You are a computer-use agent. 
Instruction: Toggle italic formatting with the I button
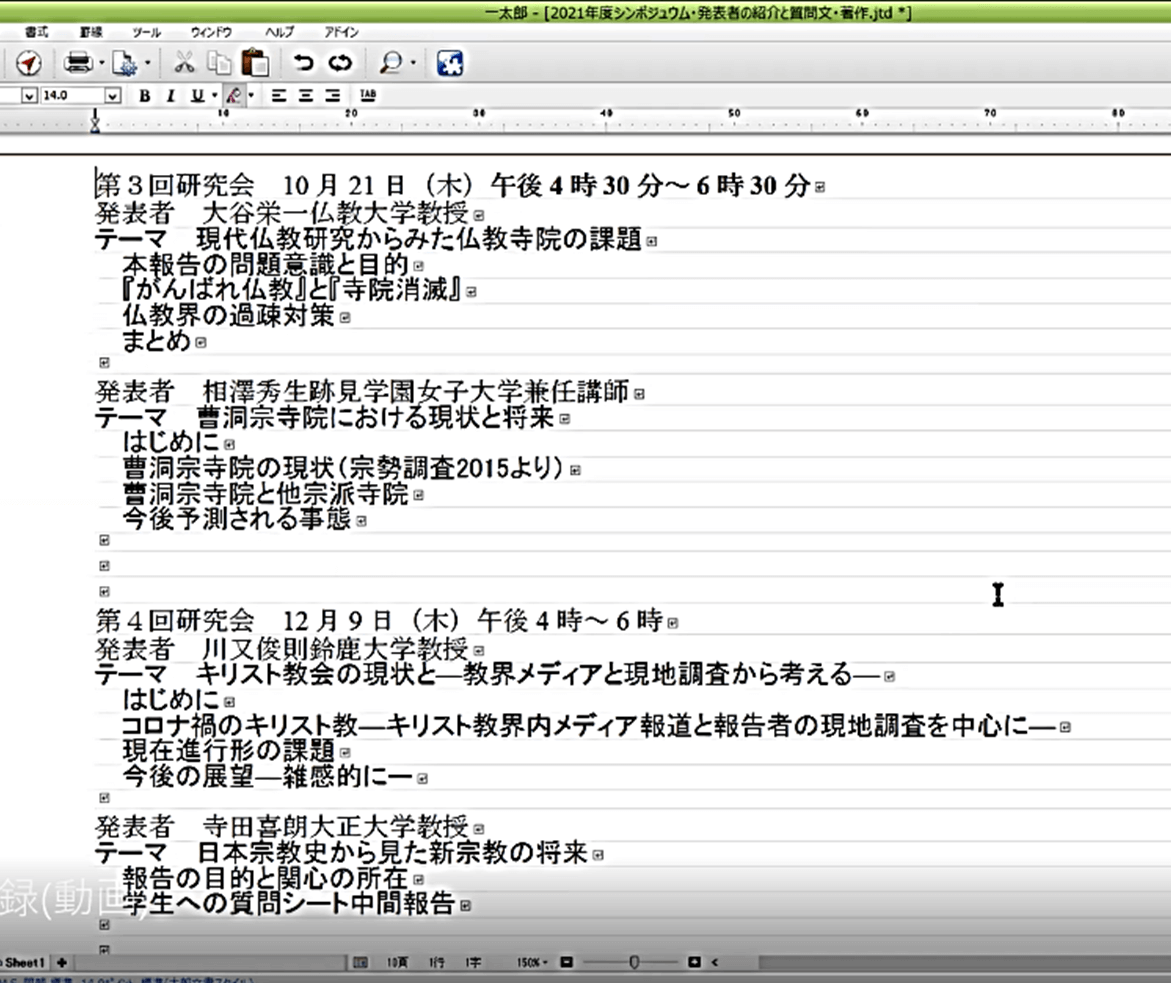170,96
